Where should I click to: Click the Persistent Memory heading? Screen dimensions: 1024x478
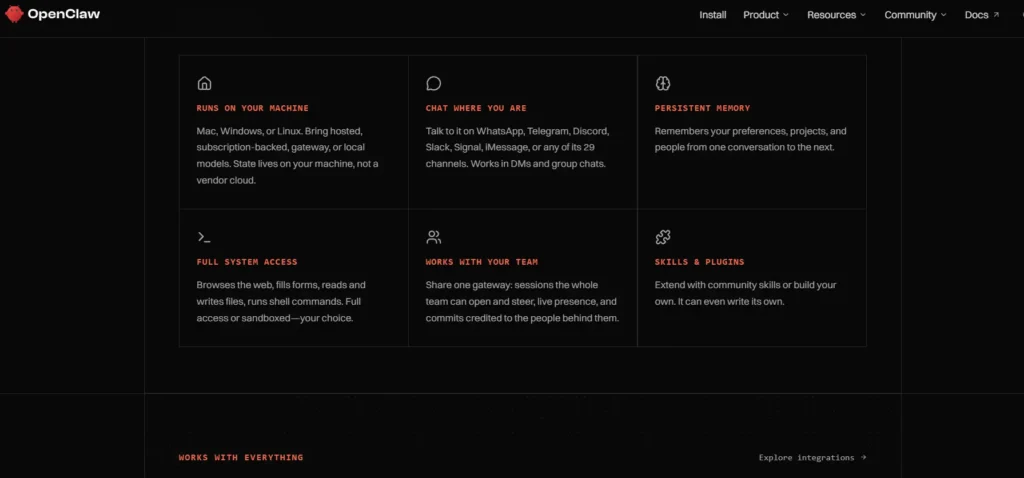[x=703, y=108]
